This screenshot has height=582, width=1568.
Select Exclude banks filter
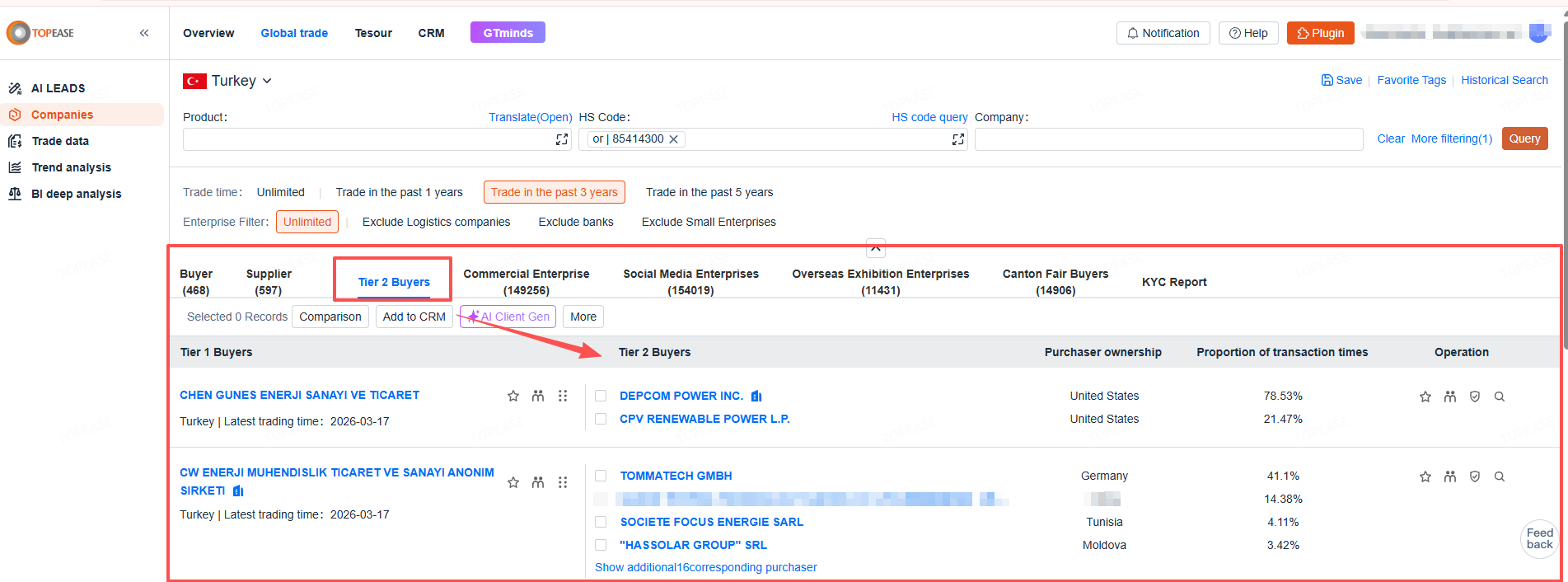[576, 222]
